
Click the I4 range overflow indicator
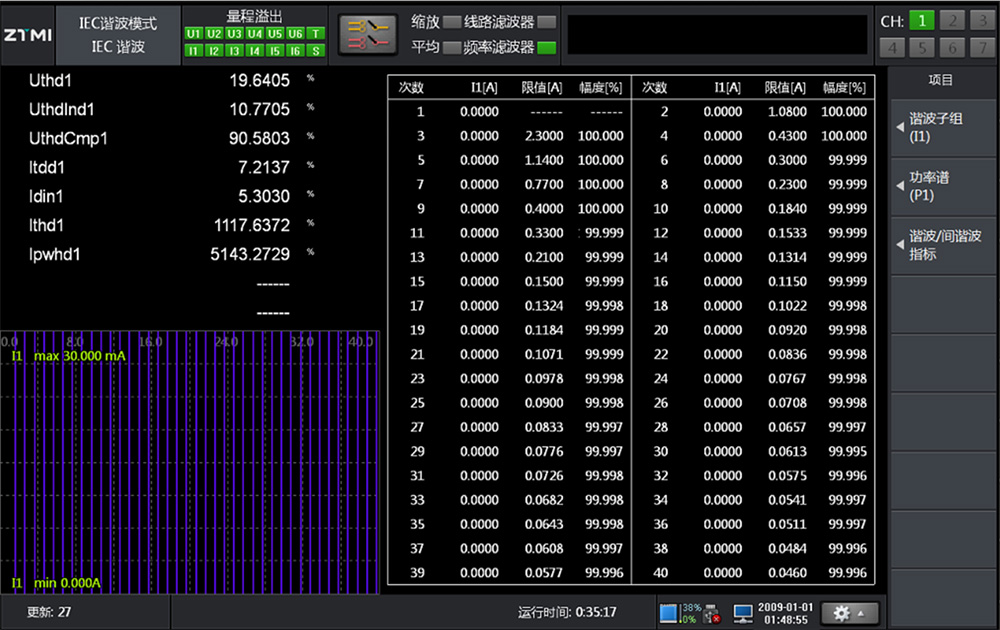254,50
